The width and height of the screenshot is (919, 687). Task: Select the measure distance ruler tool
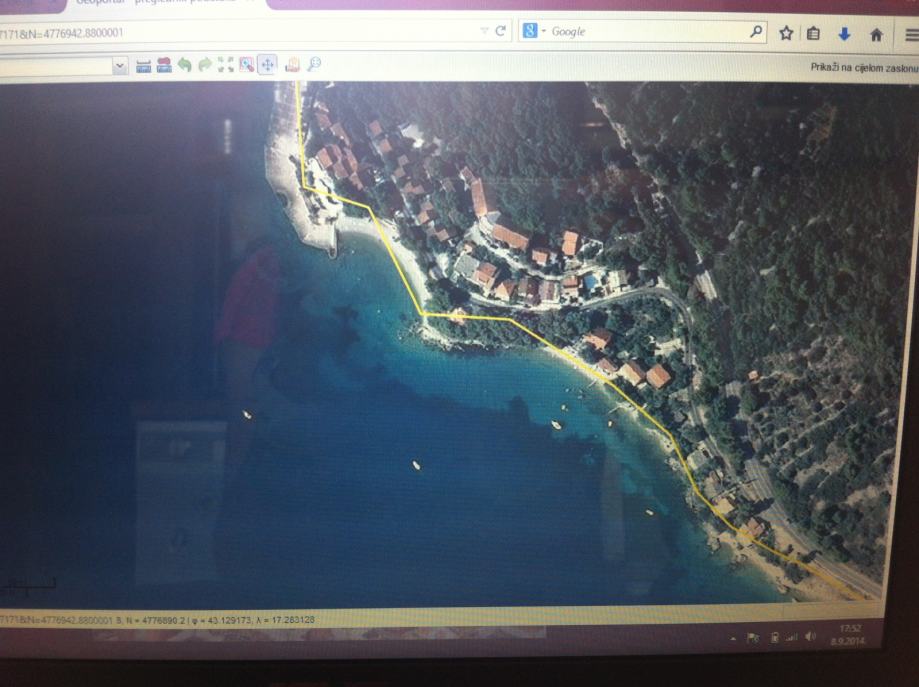(144, 66)
